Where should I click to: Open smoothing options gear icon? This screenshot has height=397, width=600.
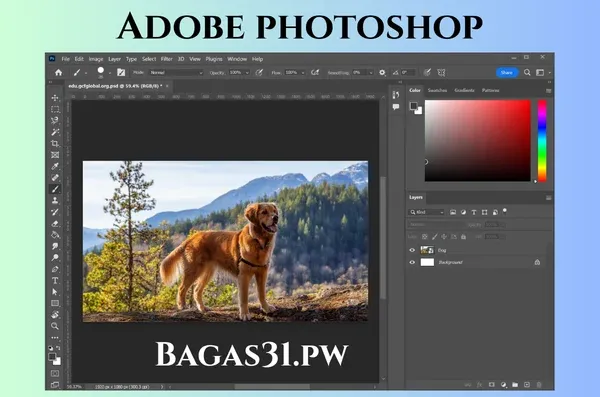tap(382, 72)
